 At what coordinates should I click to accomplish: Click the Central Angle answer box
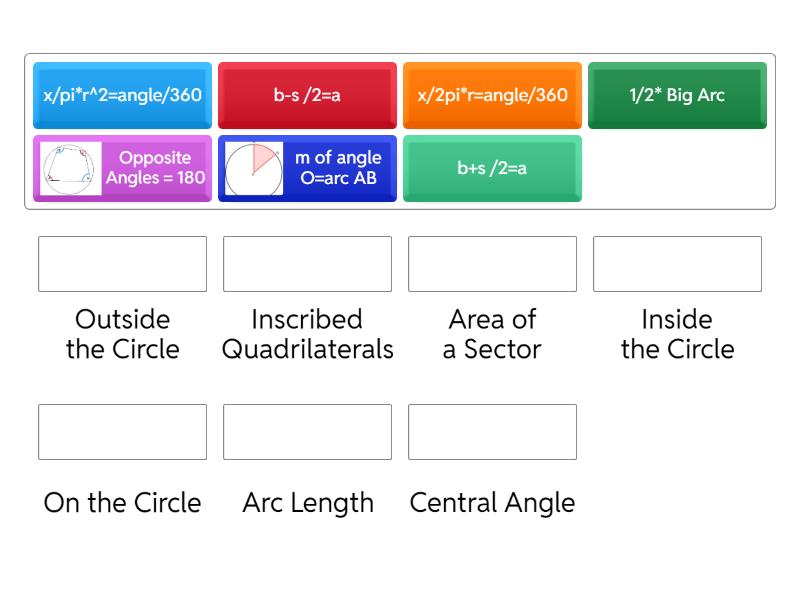coord(492,432)
